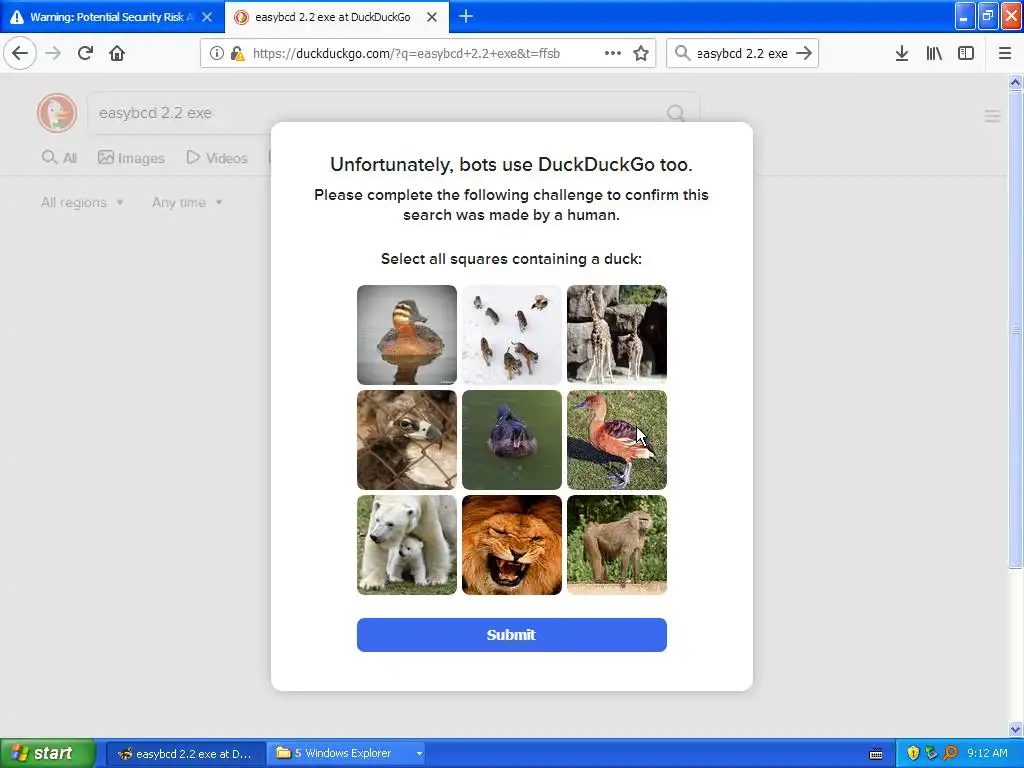Image resolution: width=1024 pixels, height=768 pixels.
Task: Go back with the browser Back arrow
Action: 20,53
